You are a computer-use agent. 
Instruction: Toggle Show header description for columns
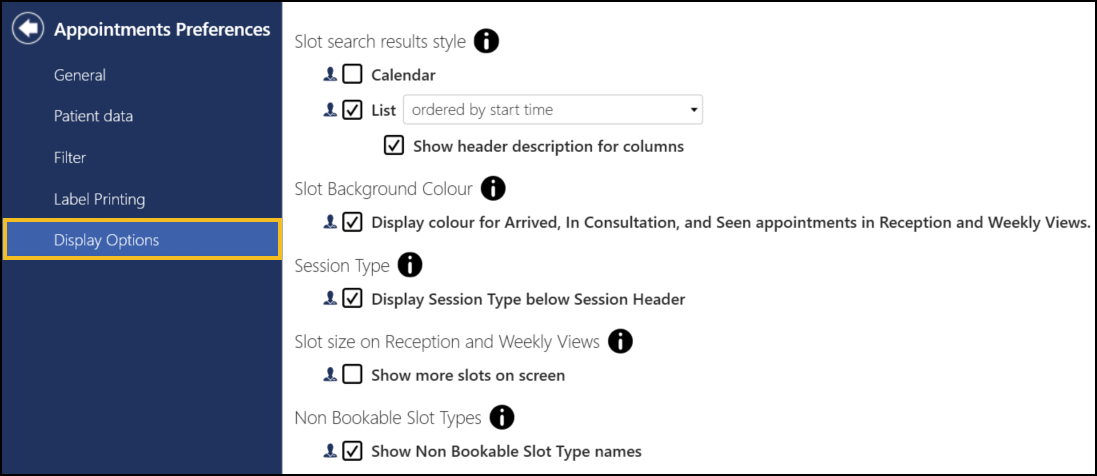[394, 146]
